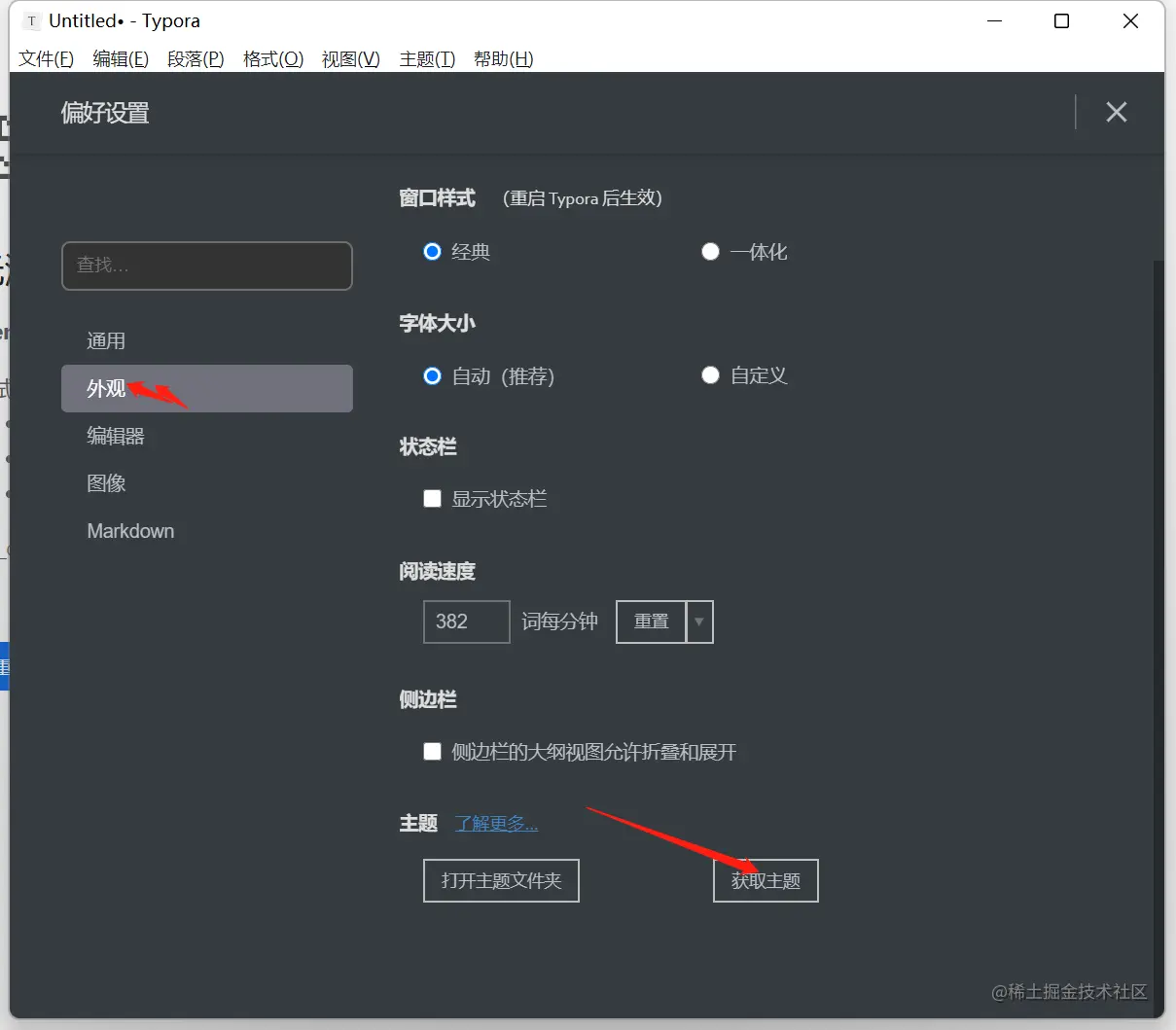Click the 窗口样式 section label
1176x1030 pixels.
click(x=437, y=198)
